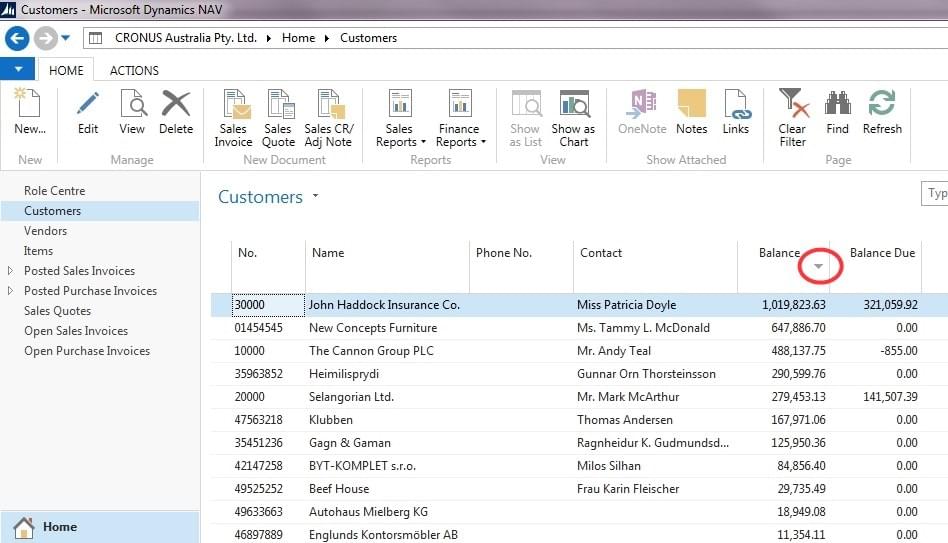948x543 pixels.
Task: Open the navigation history dropdown arrow
Action: (x=65, y=38)
